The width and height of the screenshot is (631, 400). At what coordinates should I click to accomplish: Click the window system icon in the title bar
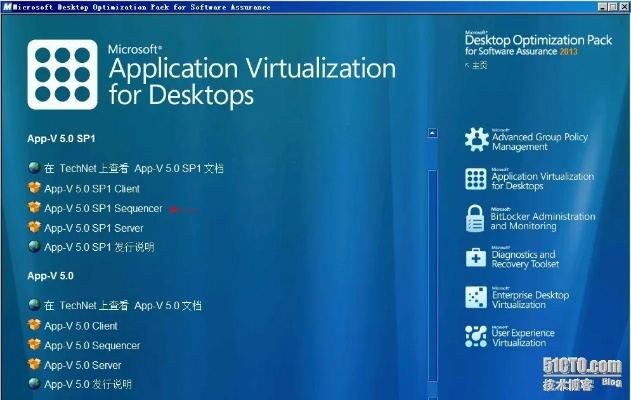tap(7, 6)
